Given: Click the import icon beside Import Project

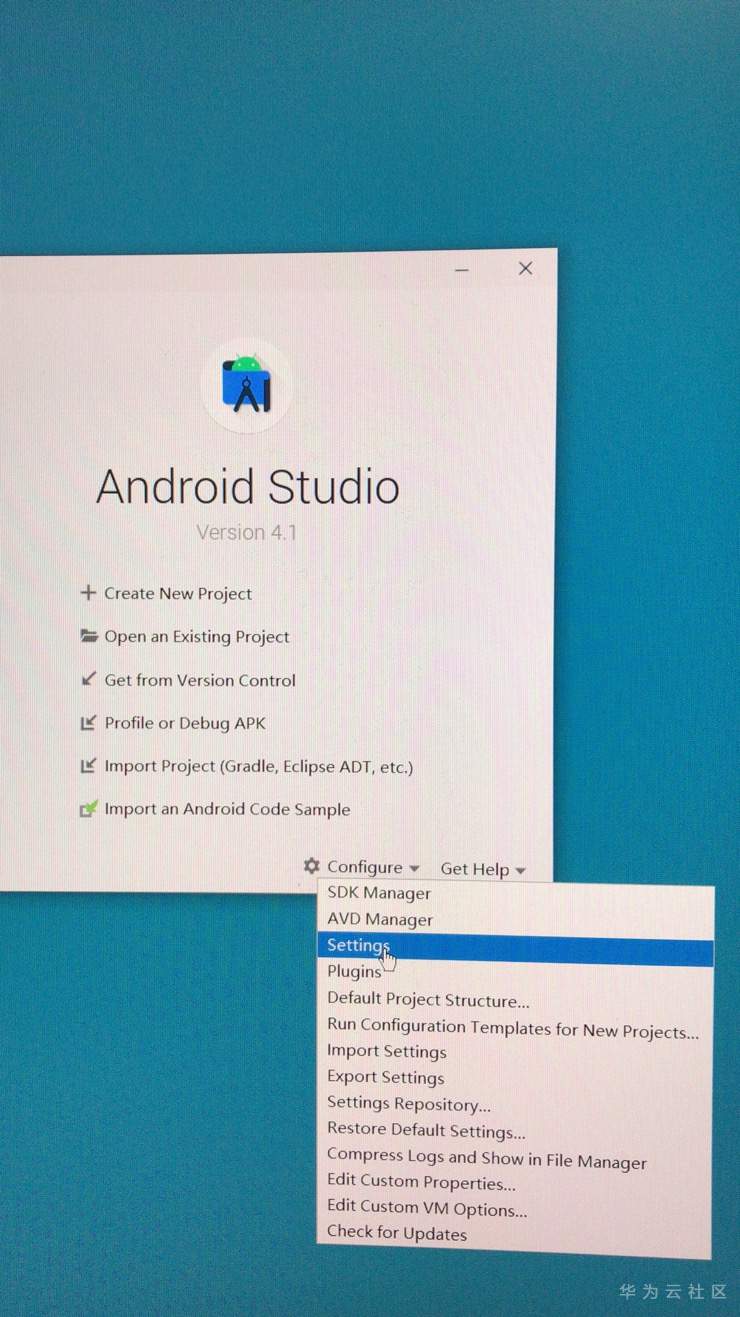Looking at the screenshot, I should click(x=88, y=766).
